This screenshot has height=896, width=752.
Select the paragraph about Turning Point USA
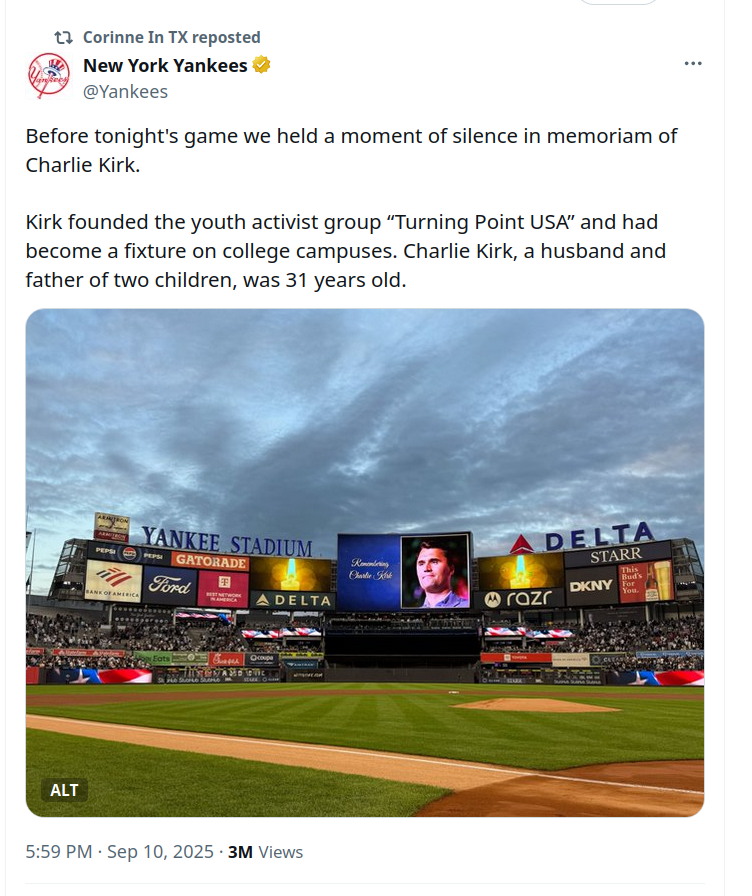(346, 251)
